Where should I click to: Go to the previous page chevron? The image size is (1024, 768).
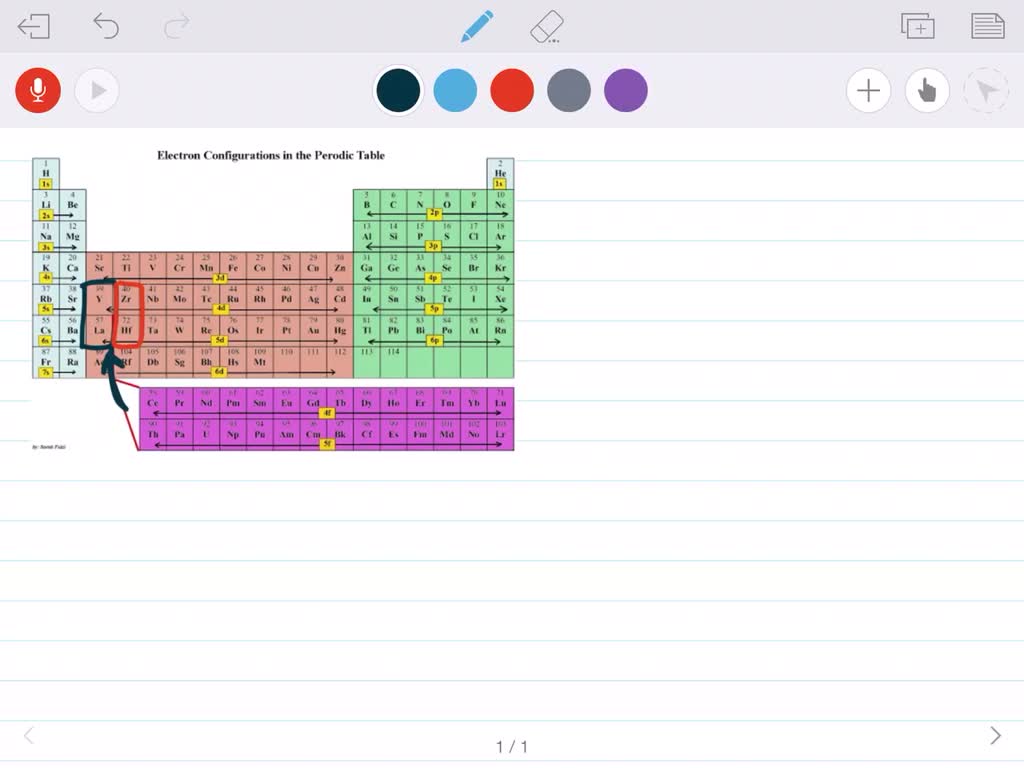28,736
